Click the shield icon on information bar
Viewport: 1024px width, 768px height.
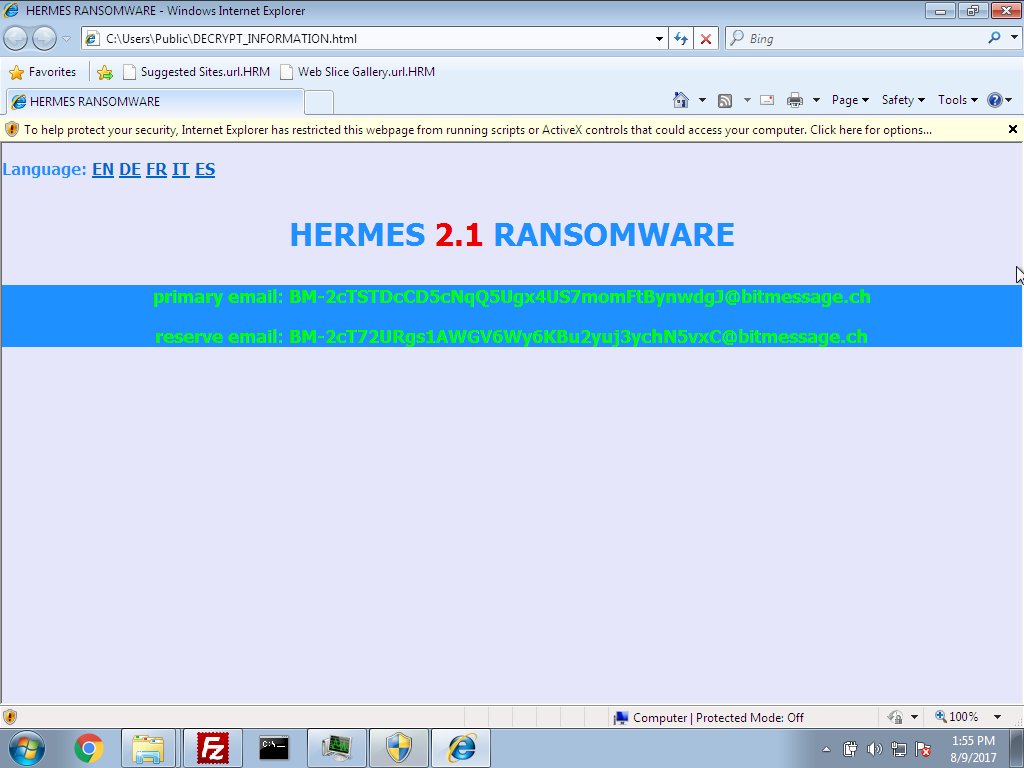[x=12, y=129]
